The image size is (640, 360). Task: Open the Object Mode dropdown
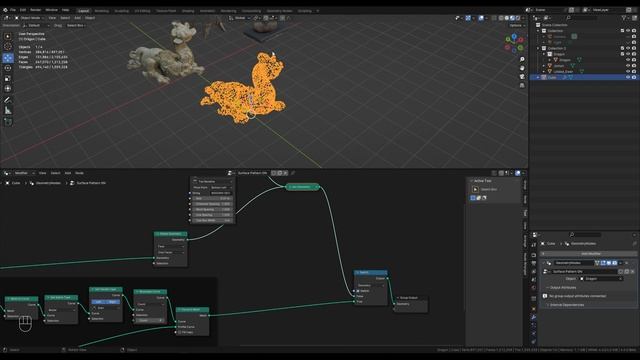[30, 18]
